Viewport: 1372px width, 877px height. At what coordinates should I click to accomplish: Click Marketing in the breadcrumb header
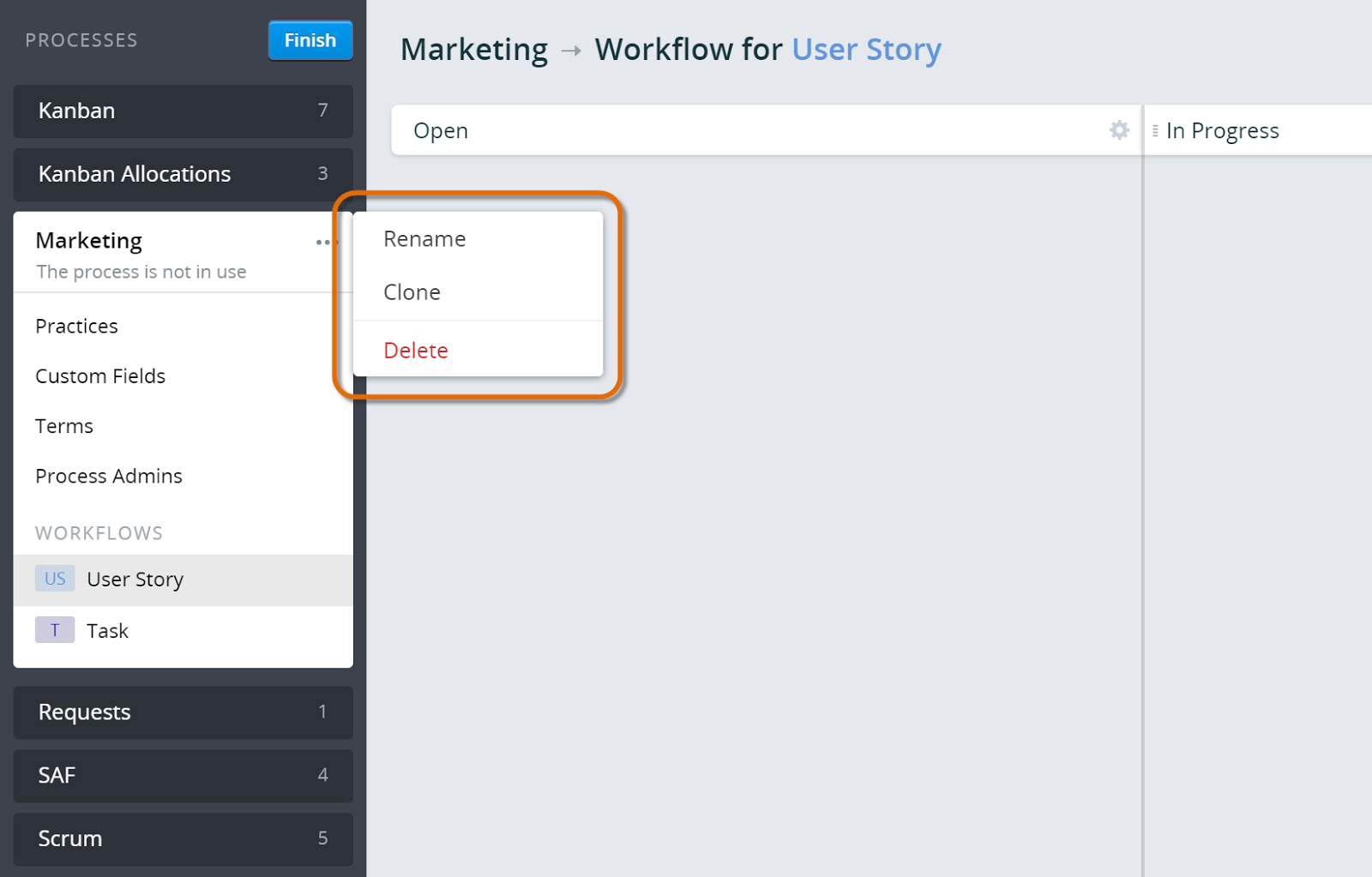pos(474,49)
